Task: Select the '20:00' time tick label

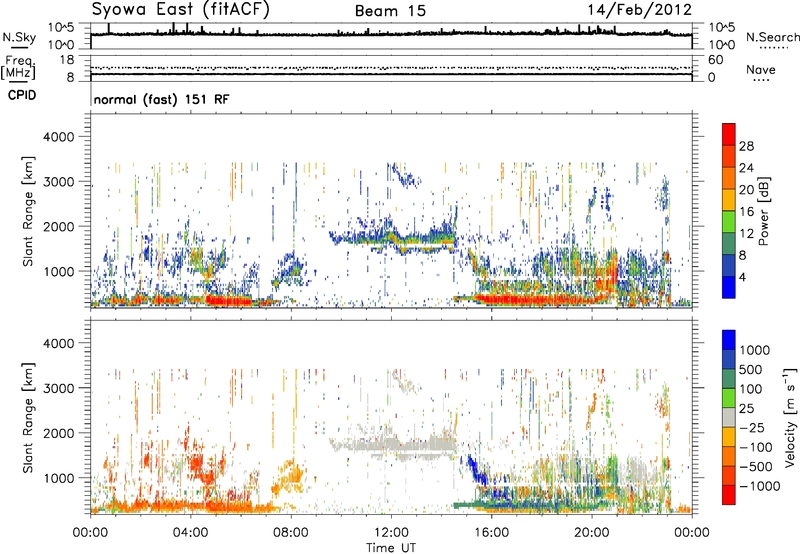Action: point(592,533)
